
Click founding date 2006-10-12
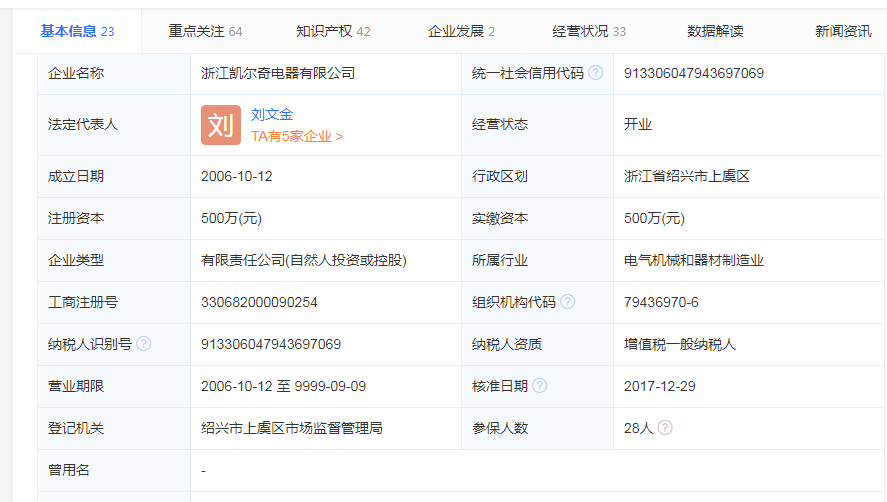pos(236,177)
